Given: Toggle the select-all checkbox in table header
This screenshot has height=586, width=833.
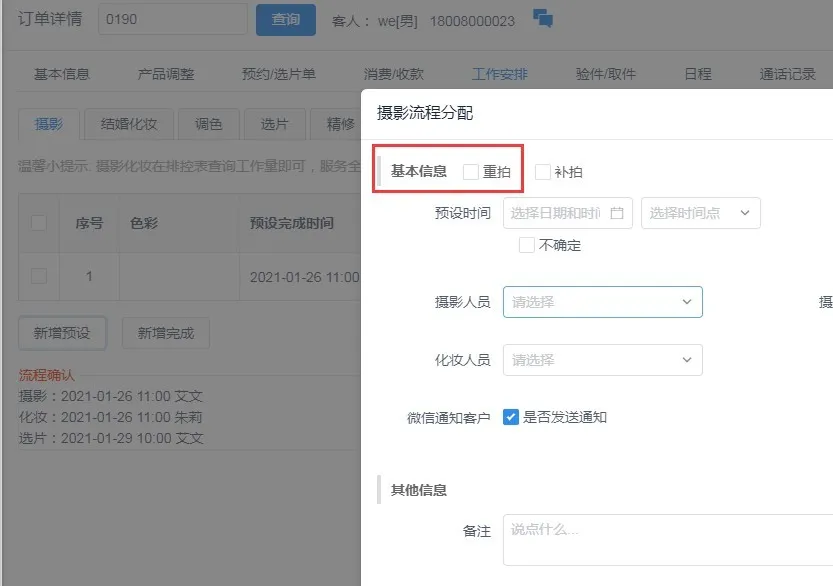Looking at the screenshot, I should coord(39,223).
